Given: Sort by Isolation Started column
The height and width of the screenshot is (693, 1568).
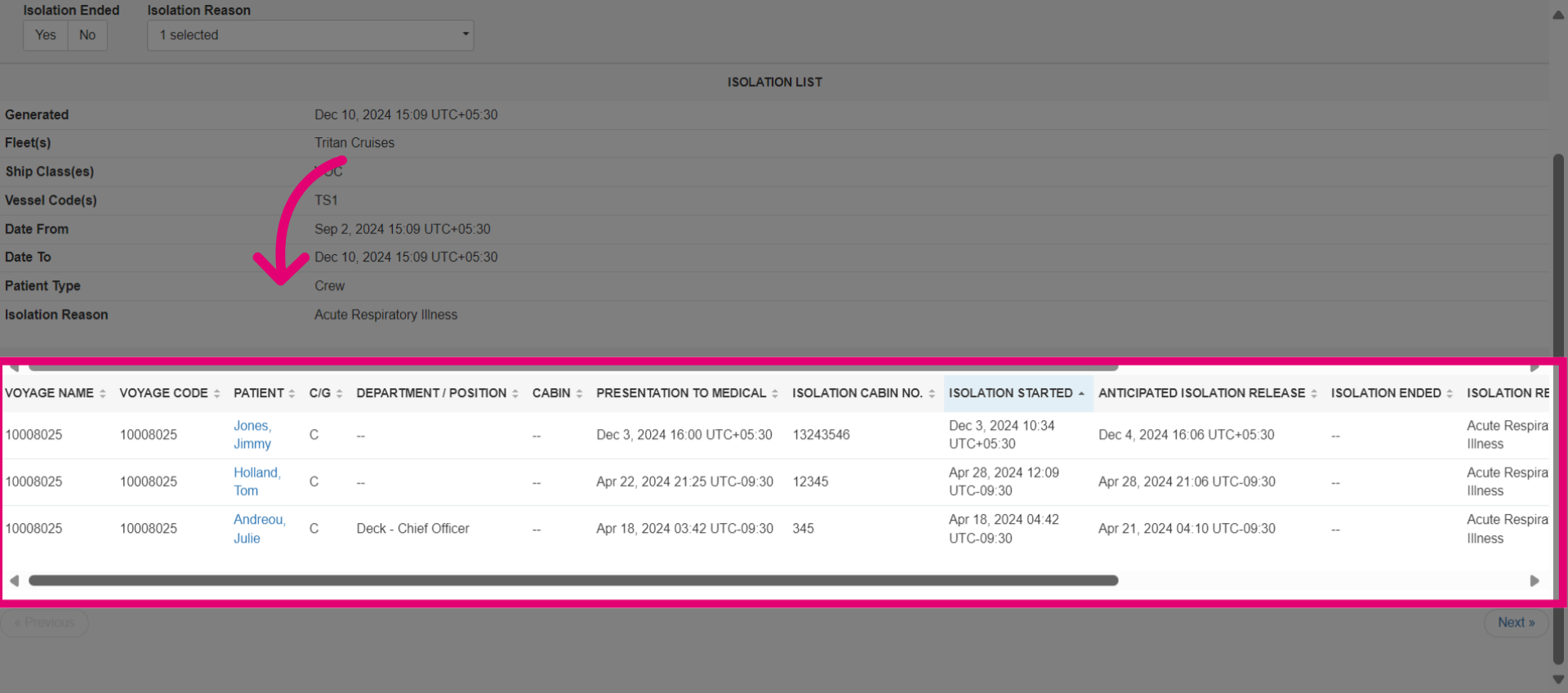Looking at the screenshot, I should 1018,393.
